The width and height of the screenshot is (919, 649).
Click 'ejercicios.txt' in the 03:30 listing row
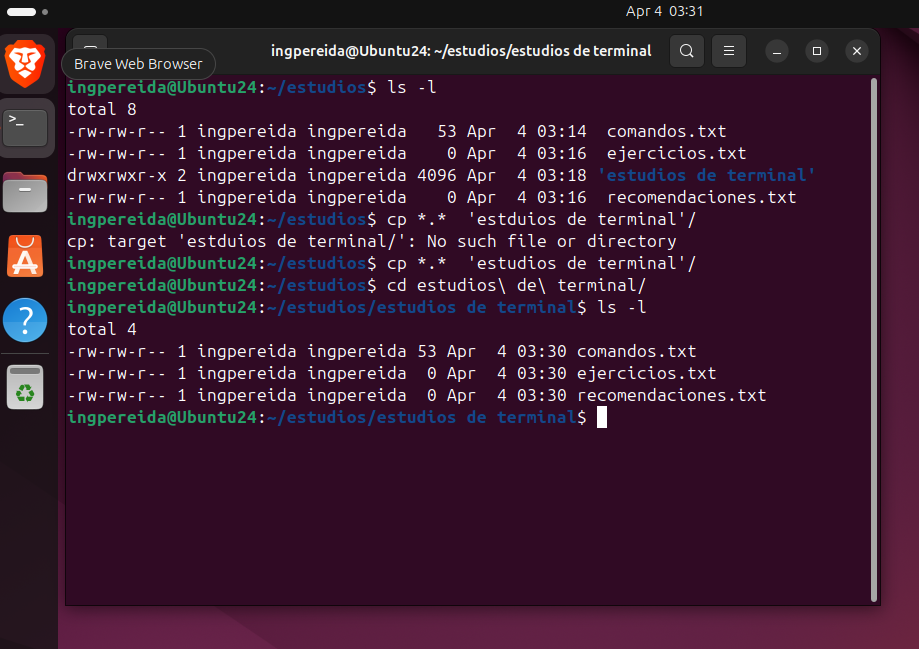[646, 373]
